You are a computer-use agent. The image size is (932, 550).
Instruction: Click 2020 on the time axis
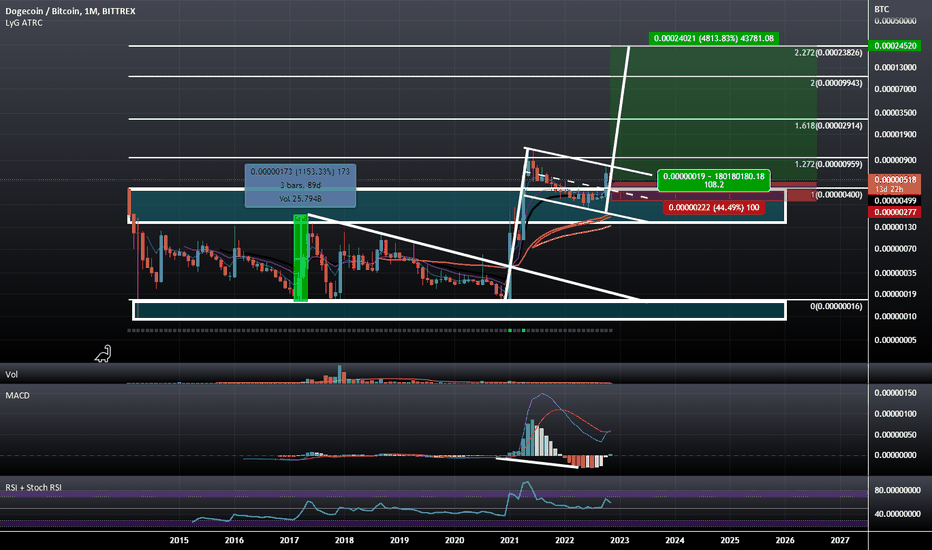pos(455,540)
